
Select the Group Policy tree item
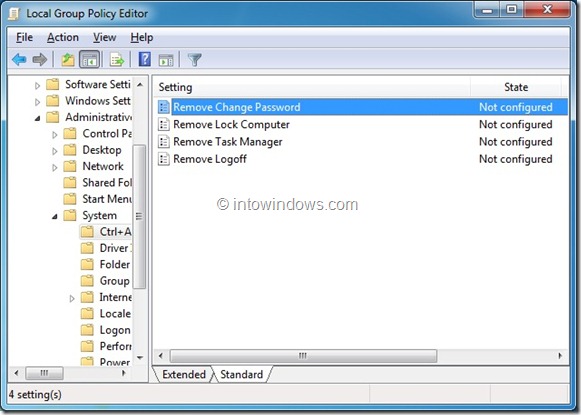point(114,281)
